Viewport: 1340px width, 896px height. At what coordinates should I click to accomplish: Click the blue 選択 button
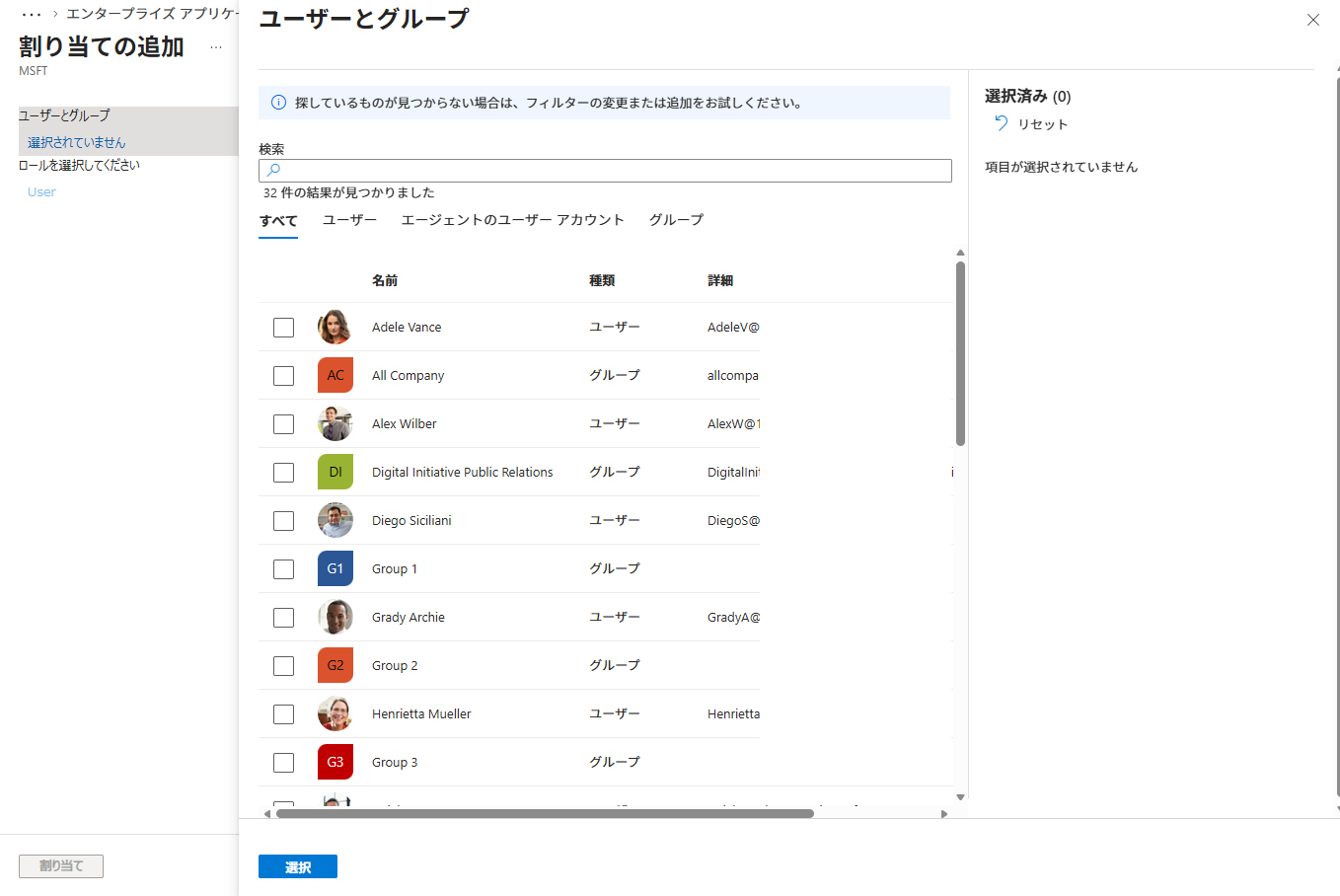(x=298, y=866)
